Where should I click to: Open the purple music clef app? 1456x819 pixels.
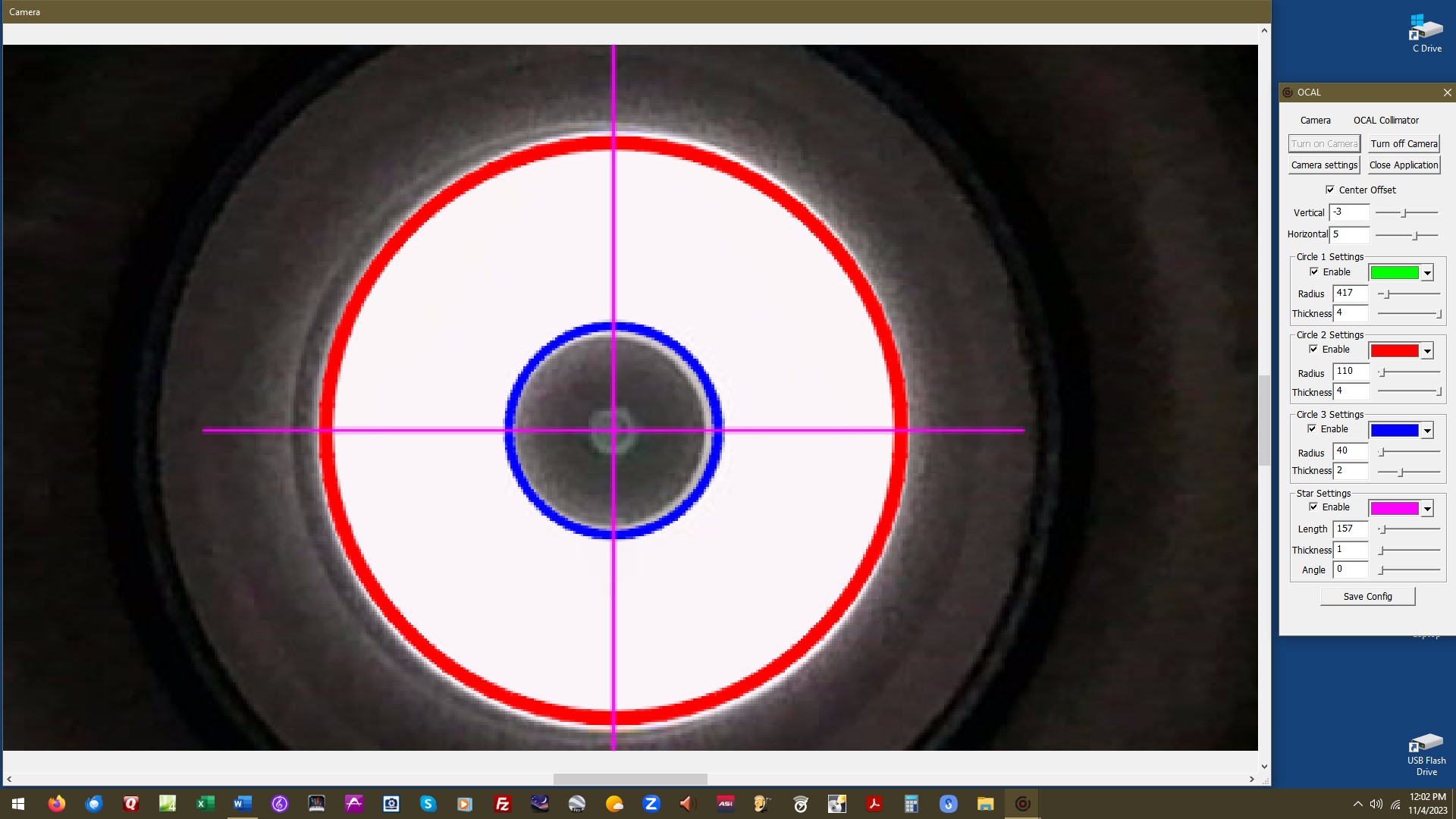point(280,804)
